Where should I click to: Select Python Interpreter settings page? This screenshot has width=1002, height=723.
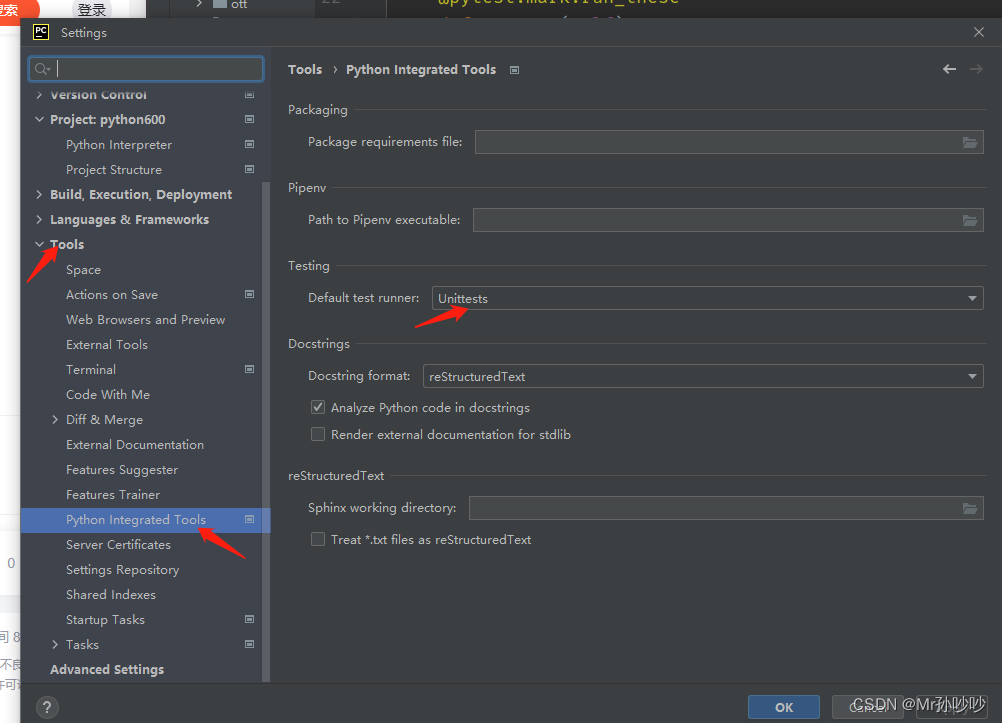point(119,144)
